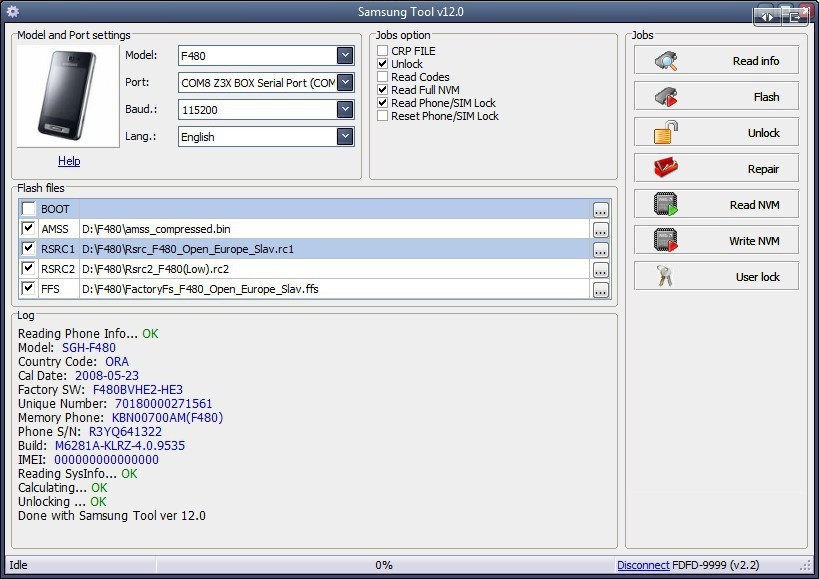Open the Model dropdown showing F480

click(345, 56)
